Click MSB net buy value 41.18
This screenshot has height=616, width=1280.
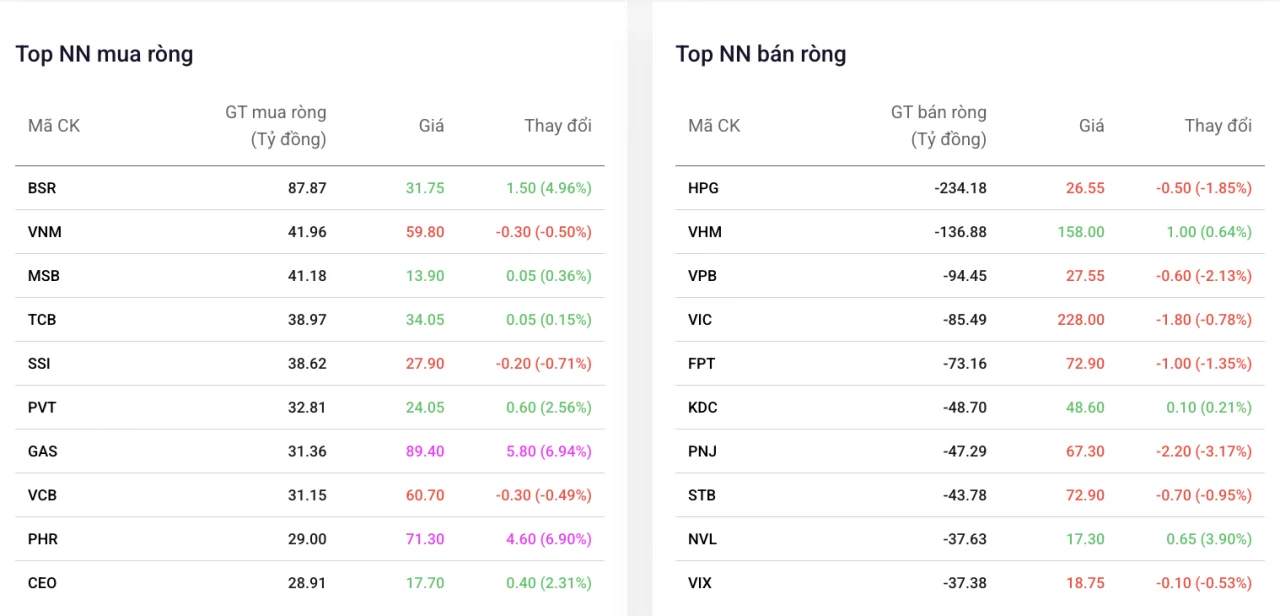pyautogui.click(x=307, y=276)
